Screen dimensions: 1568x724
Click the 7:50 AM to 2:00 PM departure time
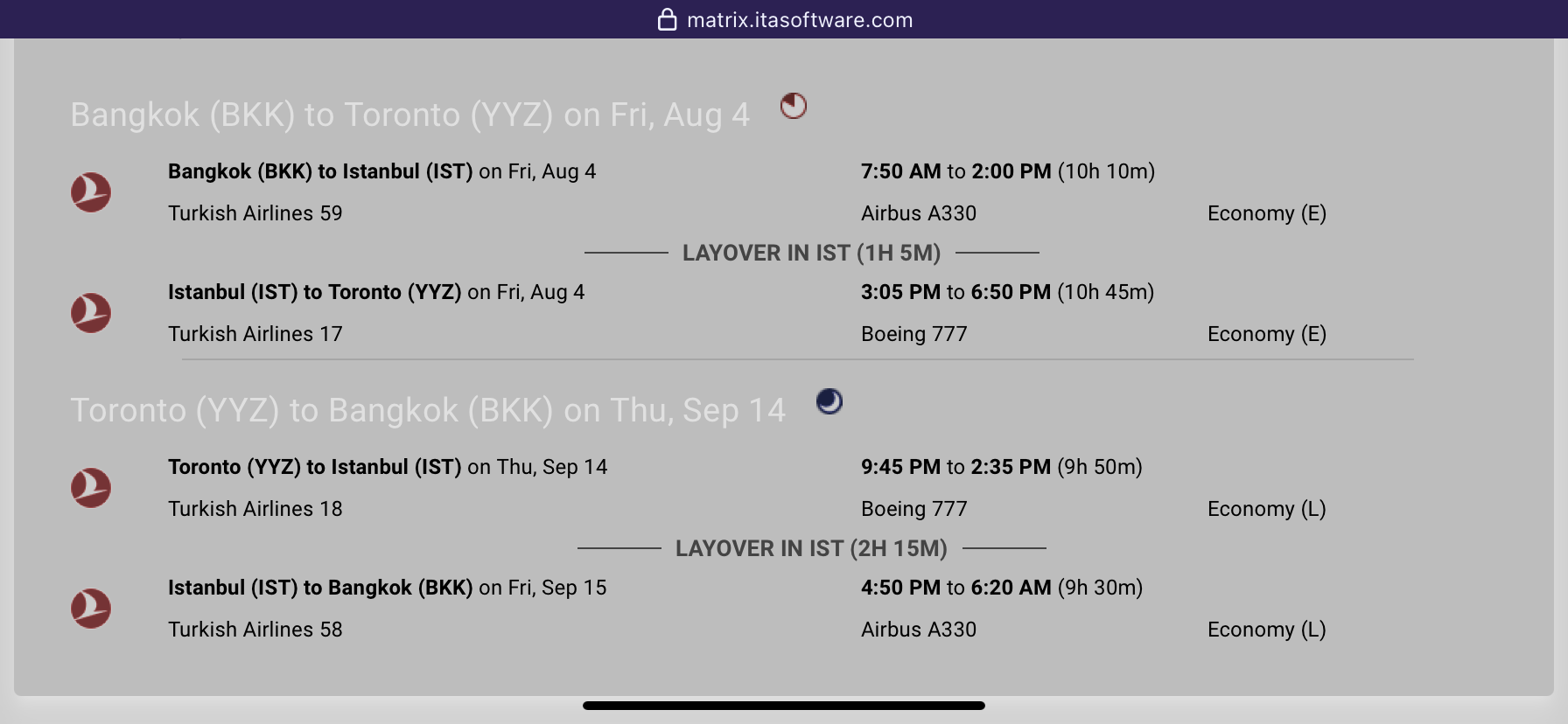point(956,171)
